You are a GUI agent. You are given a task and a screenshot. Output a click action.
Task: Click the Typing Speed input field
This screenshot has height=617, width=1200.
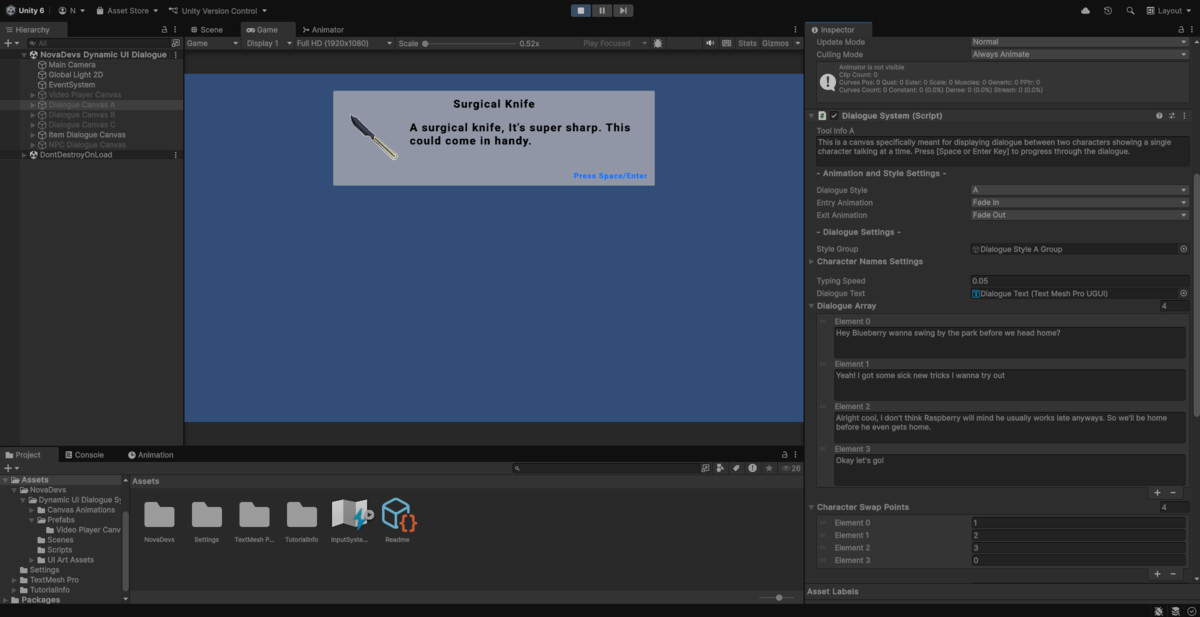[1078, 280]
